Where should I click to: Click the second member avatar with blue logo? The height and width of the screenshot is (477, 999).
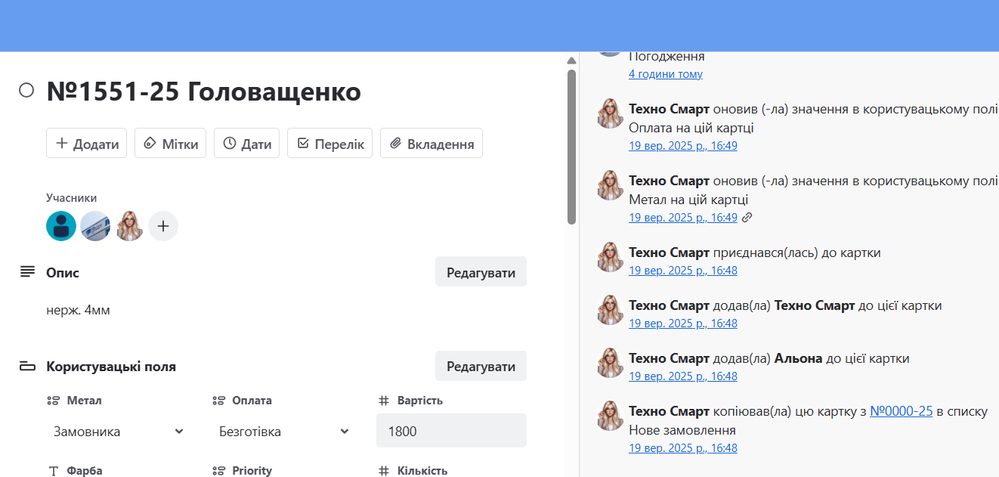95,226
